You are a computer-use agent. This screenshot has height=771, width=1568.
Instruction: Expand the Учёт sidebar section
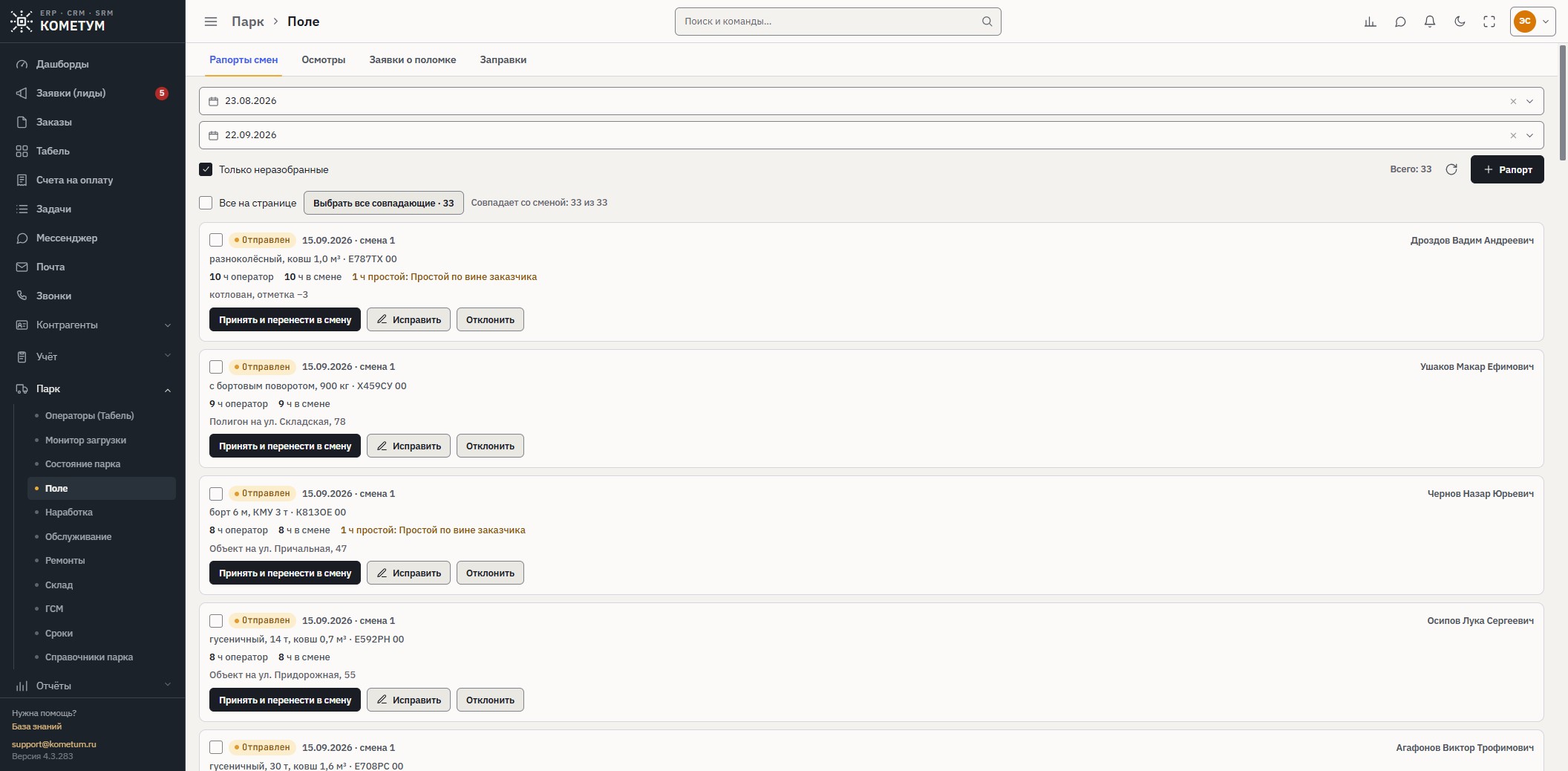(x=93, y=357)
